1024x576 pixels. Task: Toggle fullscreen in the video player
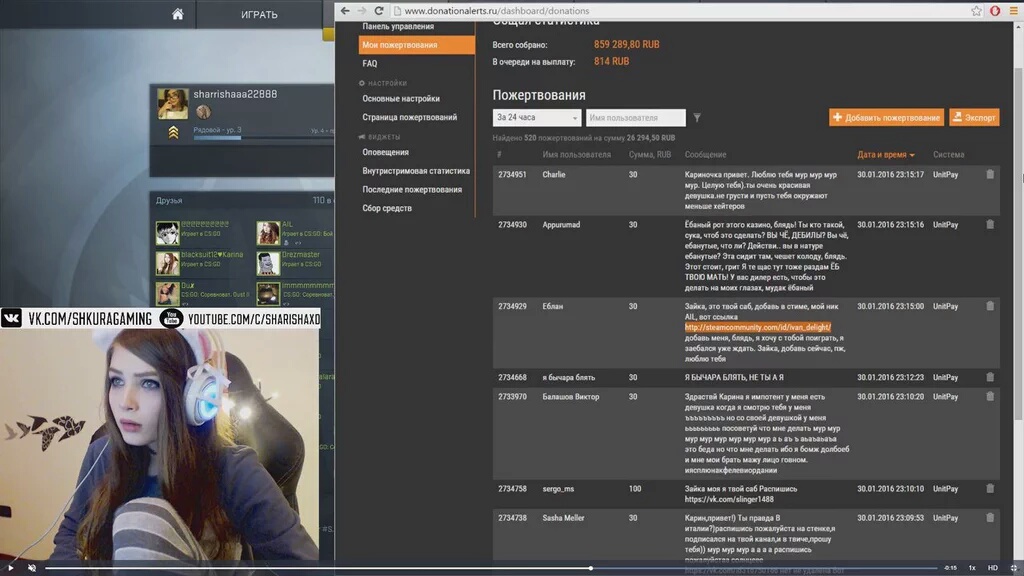click(1014, 568)
